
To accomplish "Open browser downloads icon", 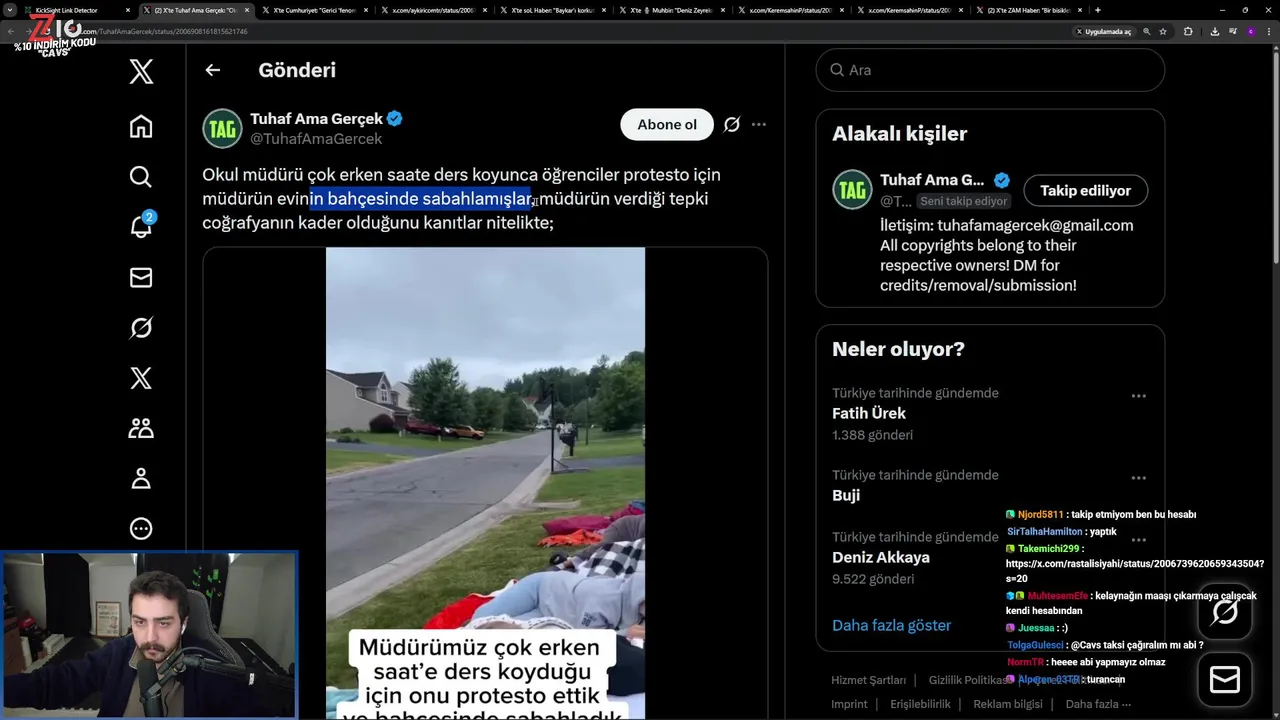I will (1214, 31).
